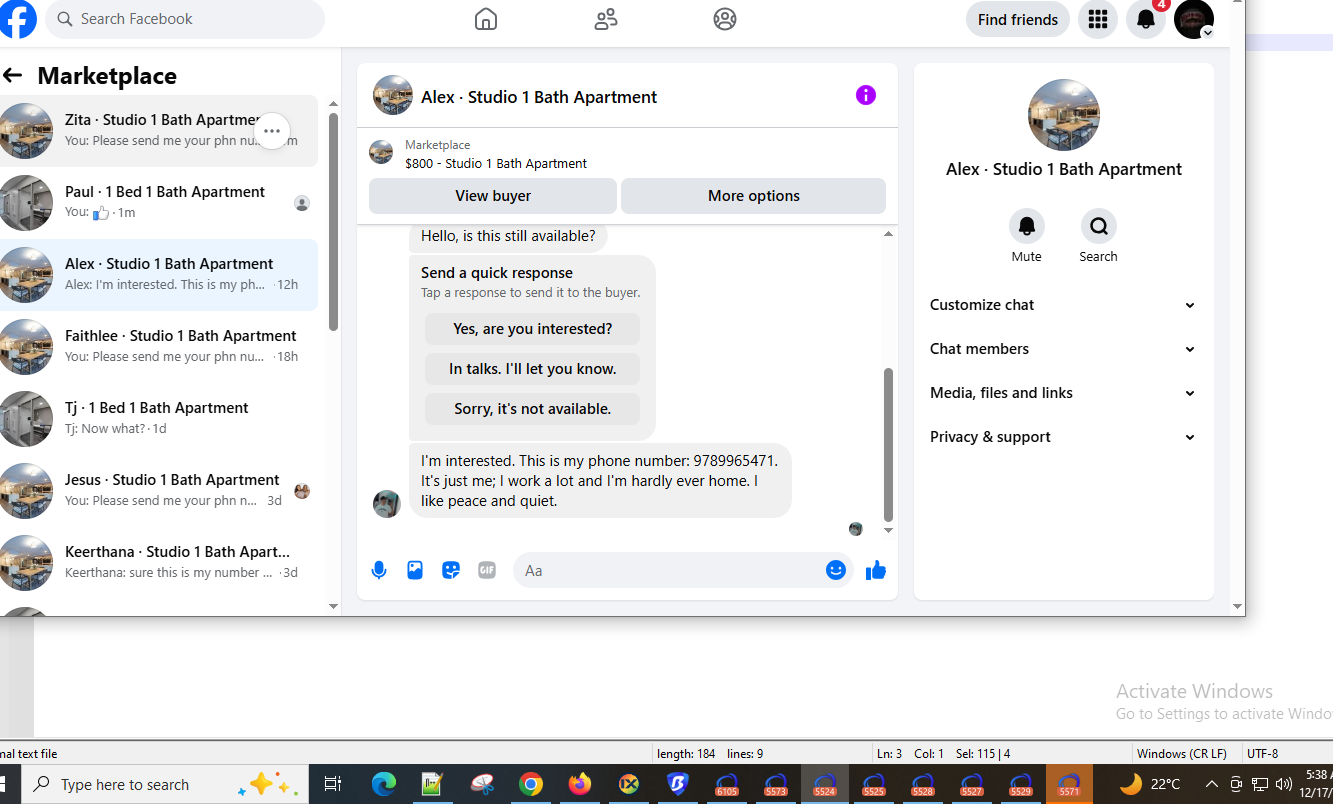The height and width of the screenshot is (804, 1333).
Task: Click the conversation list scroll-down arrow
Action: pyautogui.click(x=334, y=606)
